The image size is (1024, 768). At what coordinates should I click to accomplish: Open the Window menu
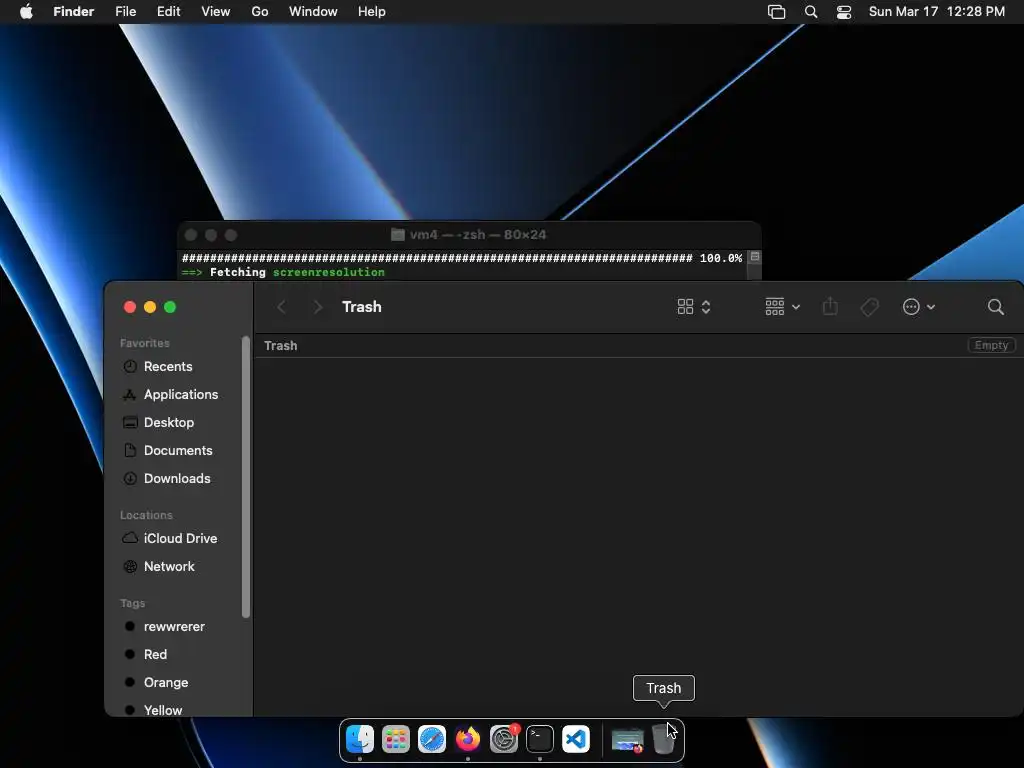coord(313,12)
